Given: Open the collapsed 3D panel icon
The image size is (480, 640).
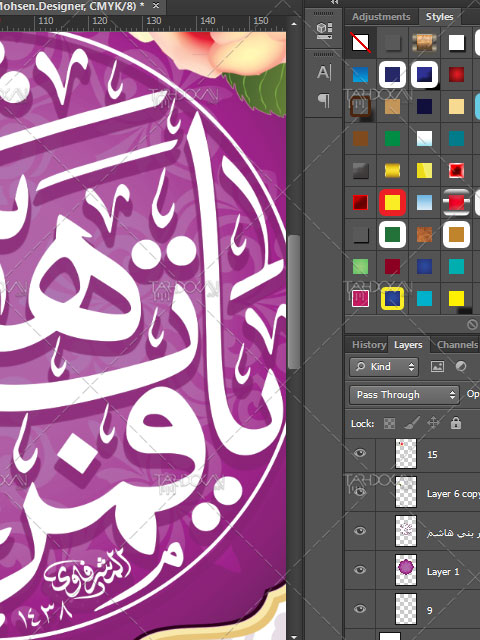Looking at the screenshot, I should [324, 31].
